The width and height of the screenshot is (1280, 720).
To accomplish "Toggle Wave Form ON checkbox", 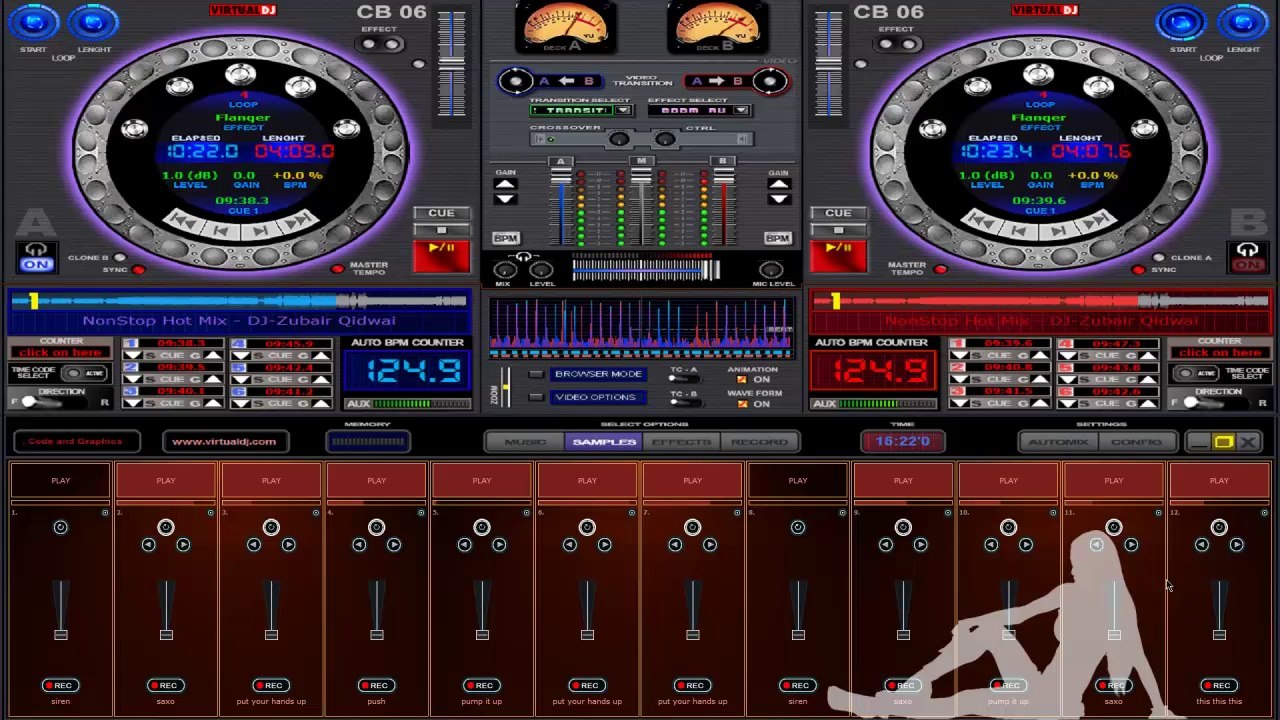I will point(741,404).
